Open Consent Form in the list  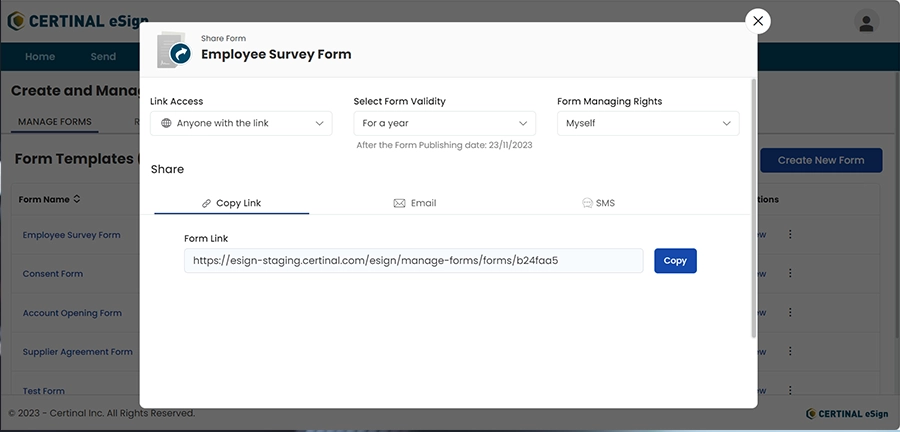[53, 274]
